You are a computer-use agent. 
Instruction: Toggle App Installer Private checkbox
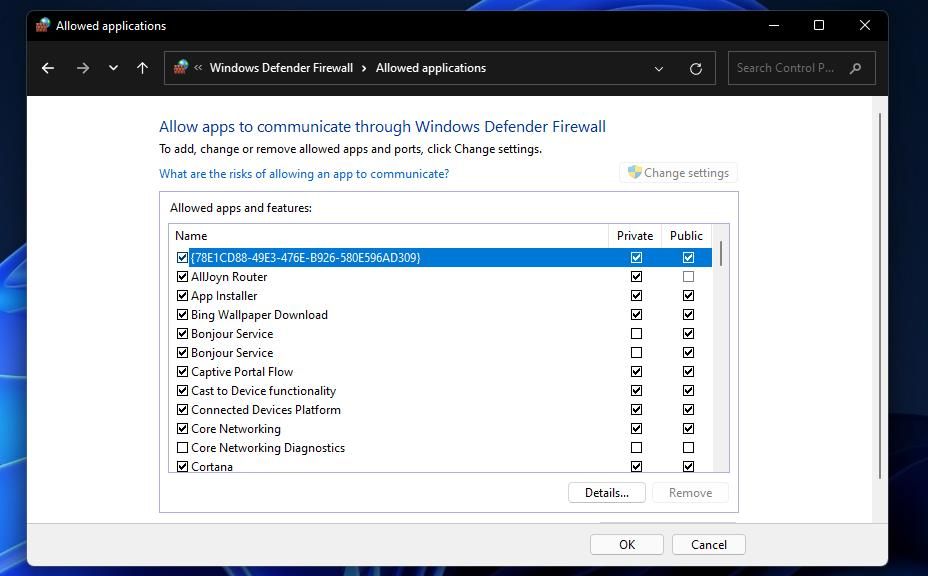636,295
